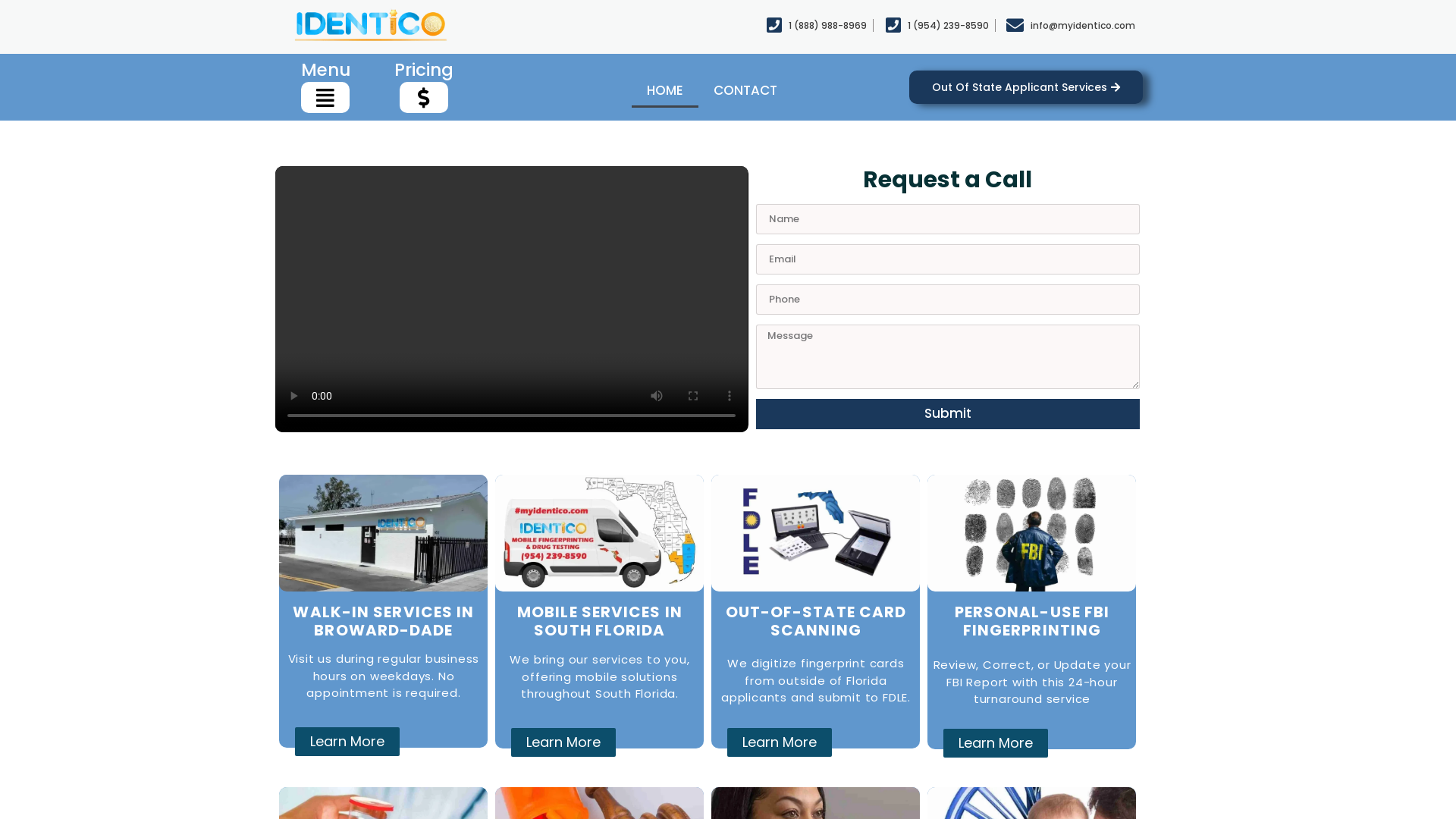Image resolution: width=1456 pixels, height=819 pixels.
Task: Open video more options menu
Action: [730, 396]
